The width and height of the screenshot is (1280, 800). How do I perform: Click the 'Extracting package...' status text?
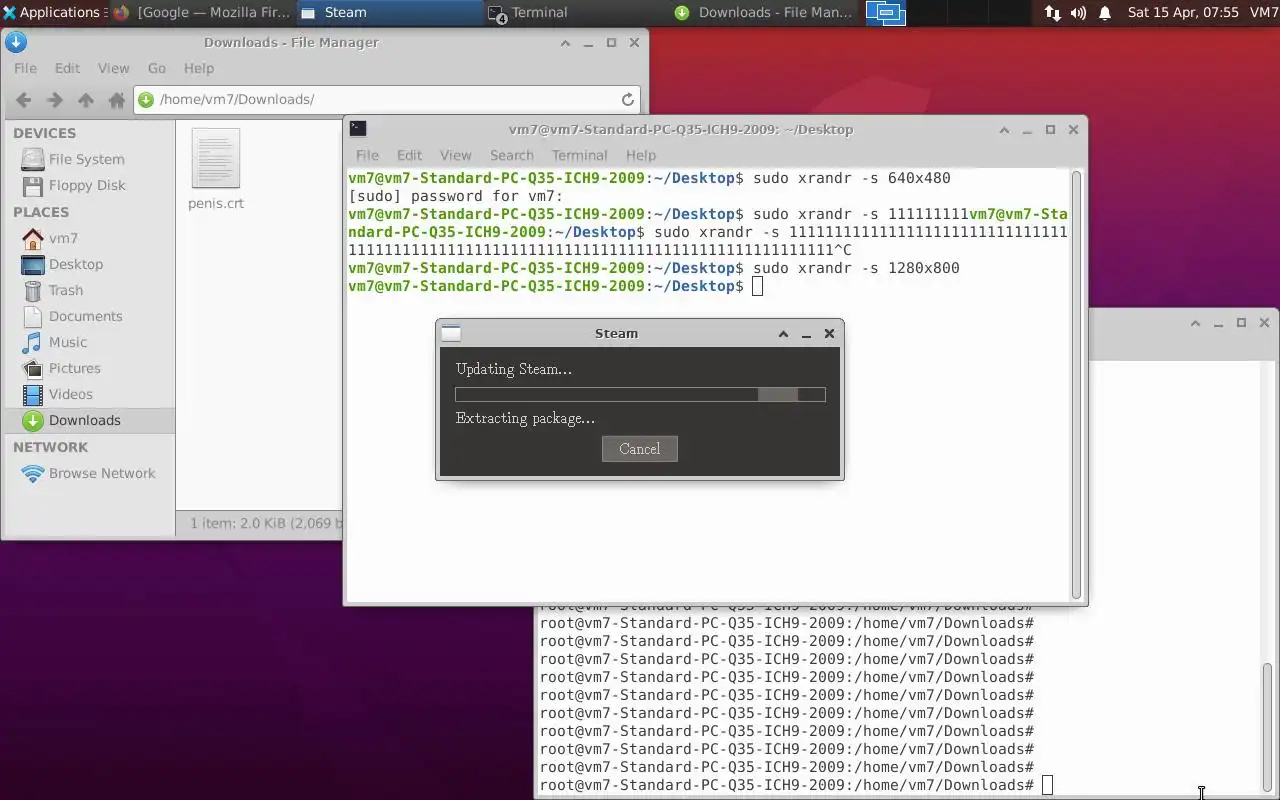click(x=525, y=418)
